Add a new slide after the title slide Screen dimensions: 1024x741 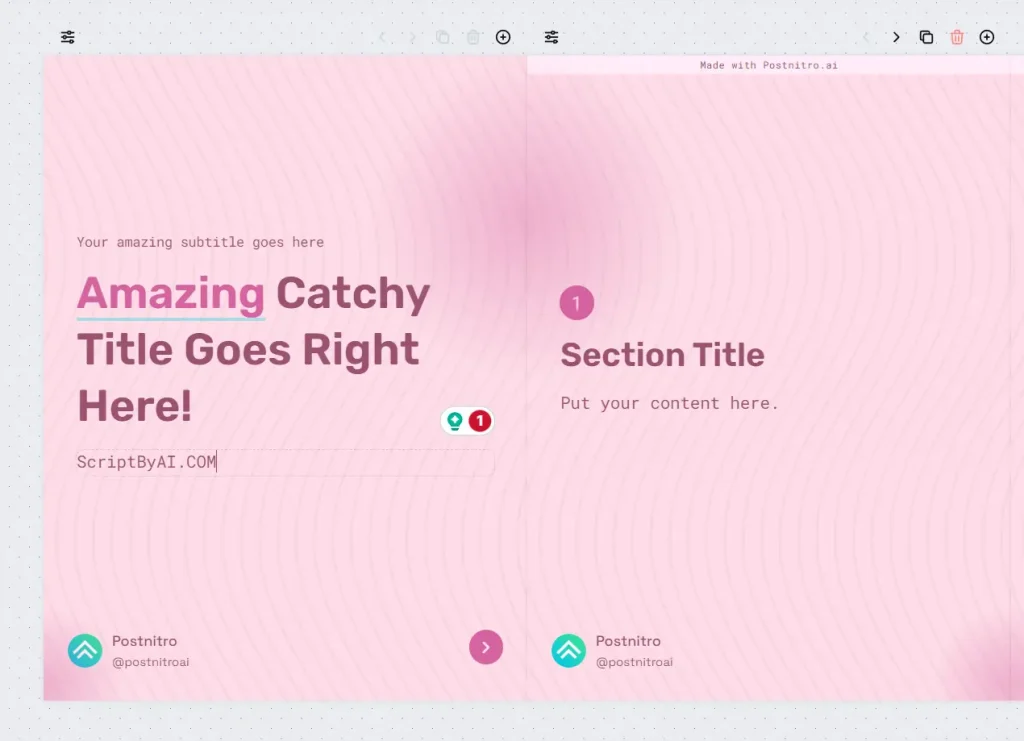[503, 37]
